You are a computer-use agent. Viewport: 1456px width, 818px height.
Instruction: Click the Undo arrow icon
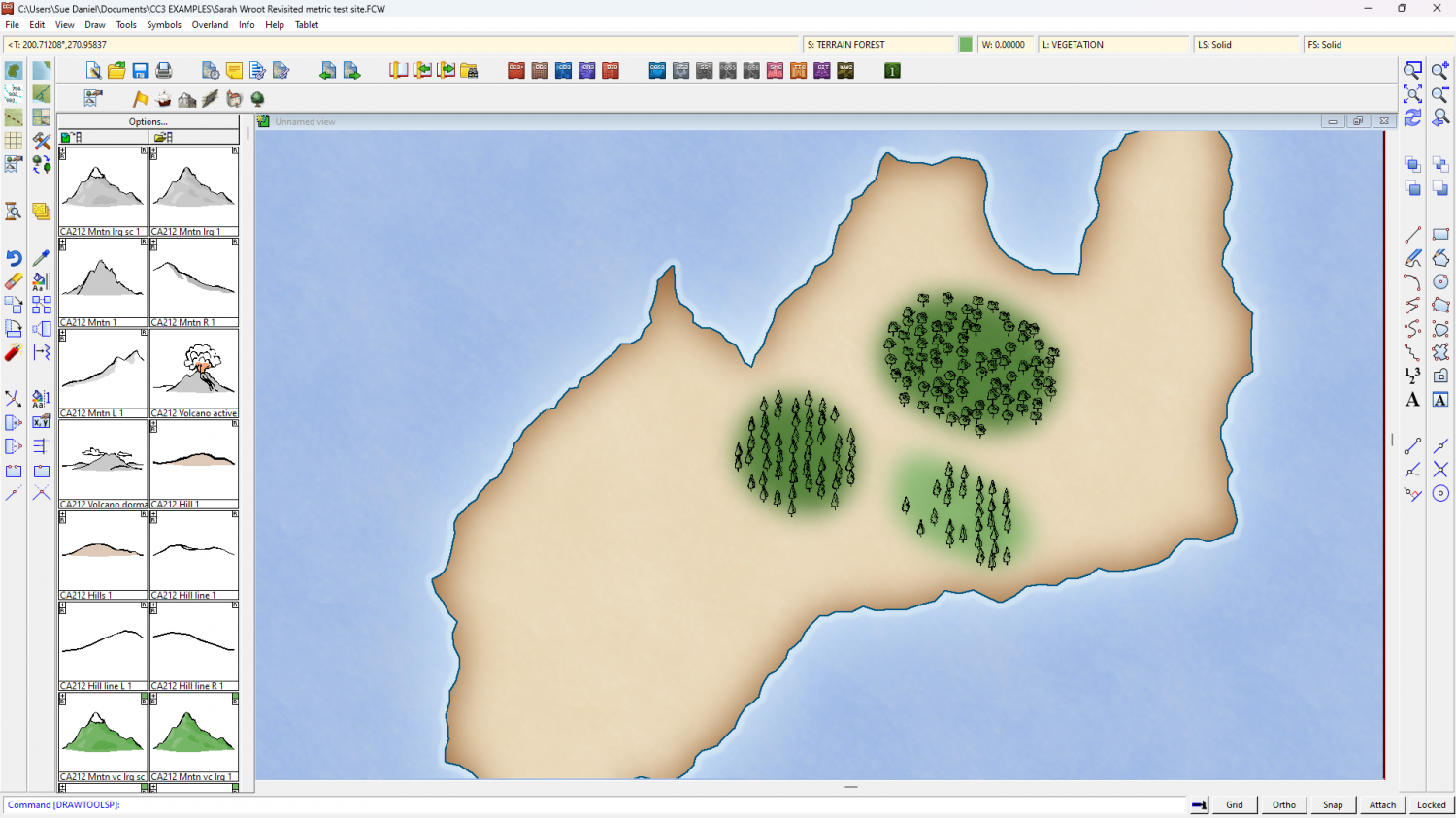(14, 258)
